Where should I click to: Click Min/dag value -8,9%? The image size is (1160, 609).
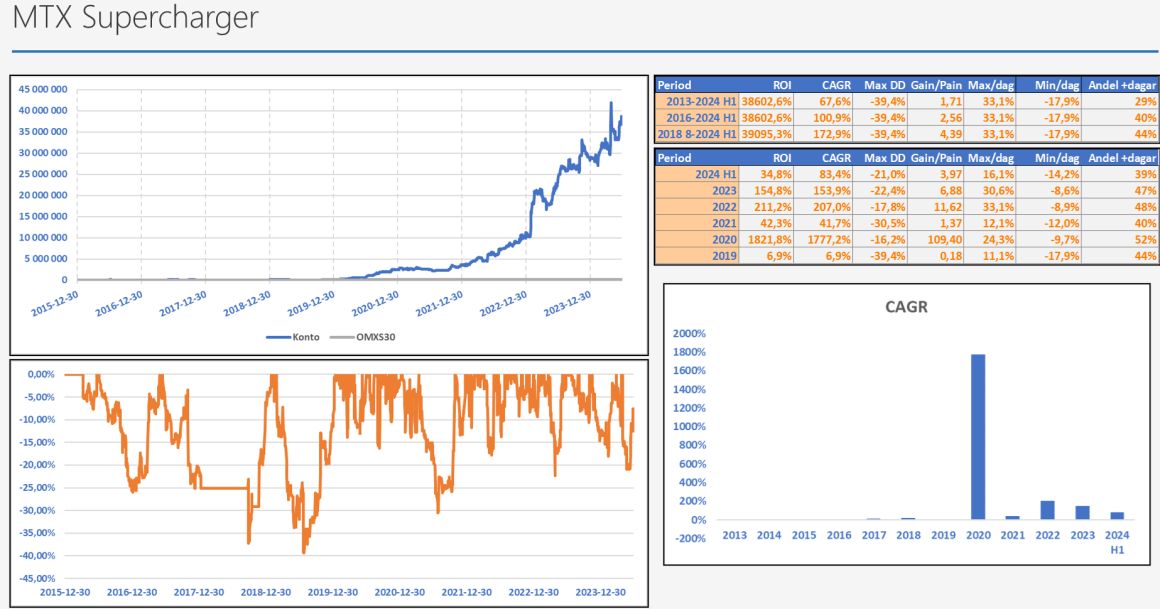click(1065, 206)
